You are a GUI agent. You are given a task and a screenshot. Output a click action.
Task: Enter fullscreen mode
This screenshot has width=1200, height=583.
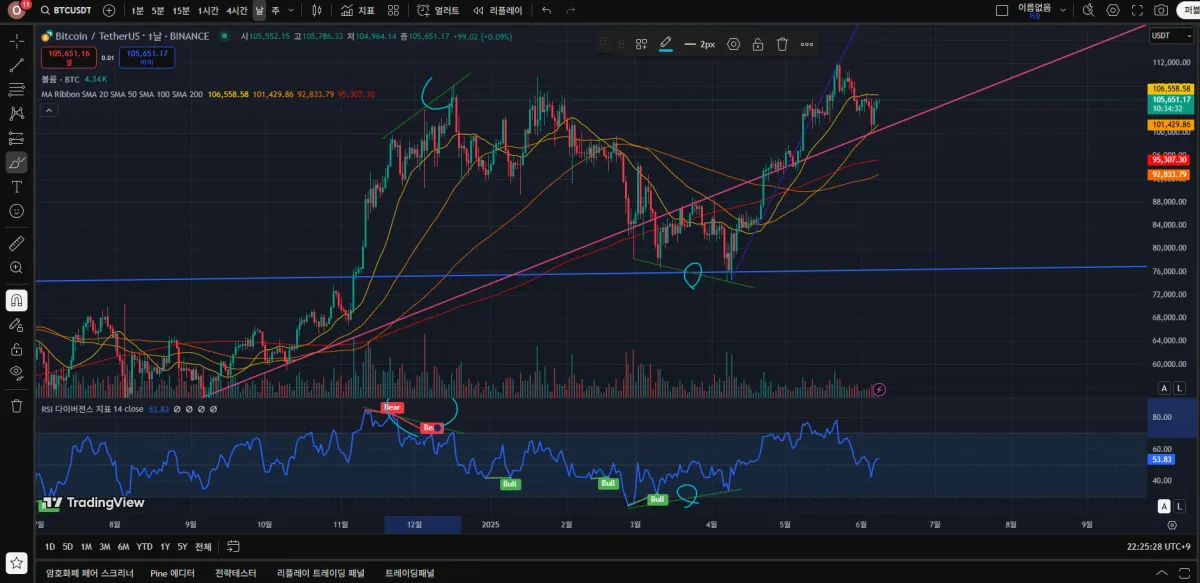pos(1137,10)
